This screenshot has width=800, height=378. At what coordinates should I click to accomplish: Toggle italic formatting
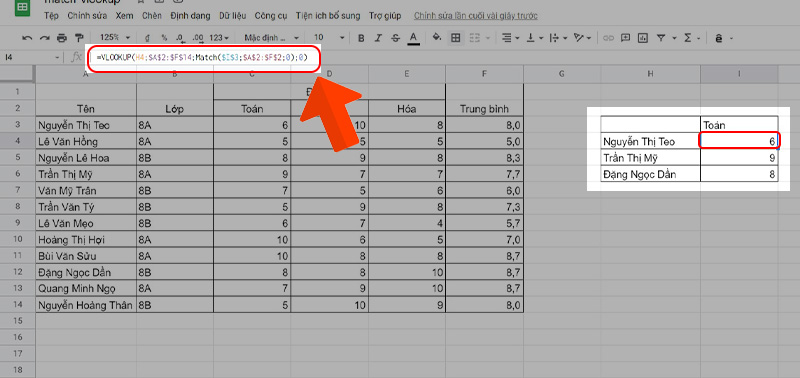coord(378,38)
